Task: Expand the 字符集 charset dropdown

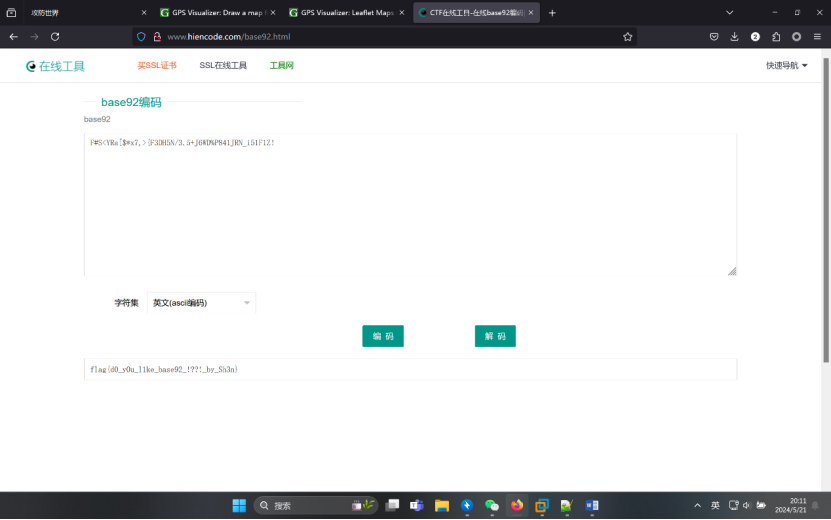Action: (x=201, y=302)
